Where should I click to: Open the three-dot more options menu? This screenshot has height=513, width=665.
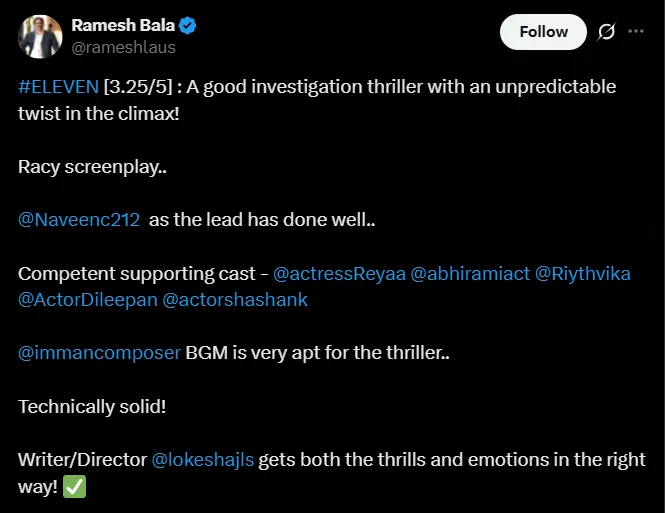coord(636,32)
